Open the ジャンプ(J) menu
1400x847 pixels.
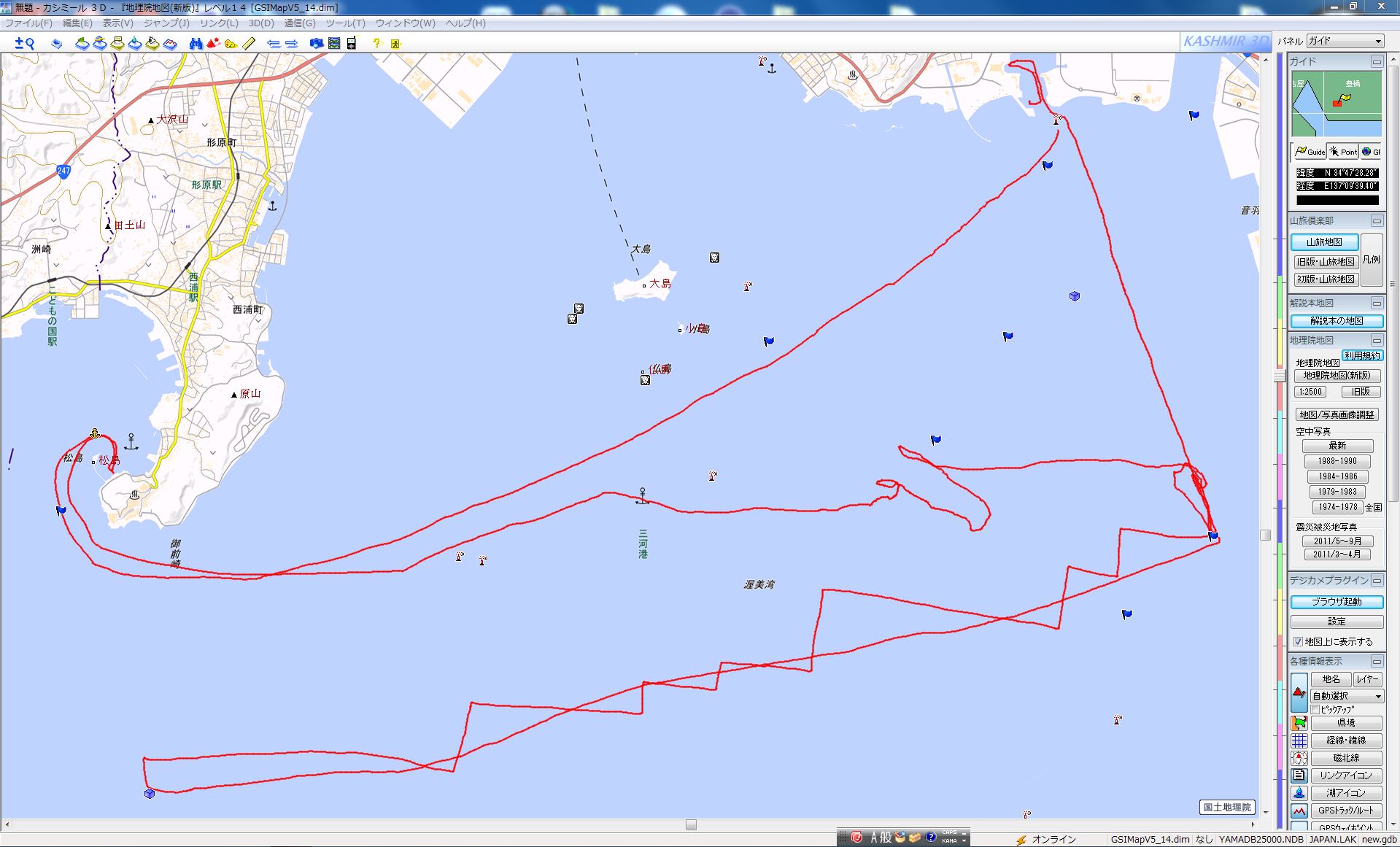tap(166, 23)
